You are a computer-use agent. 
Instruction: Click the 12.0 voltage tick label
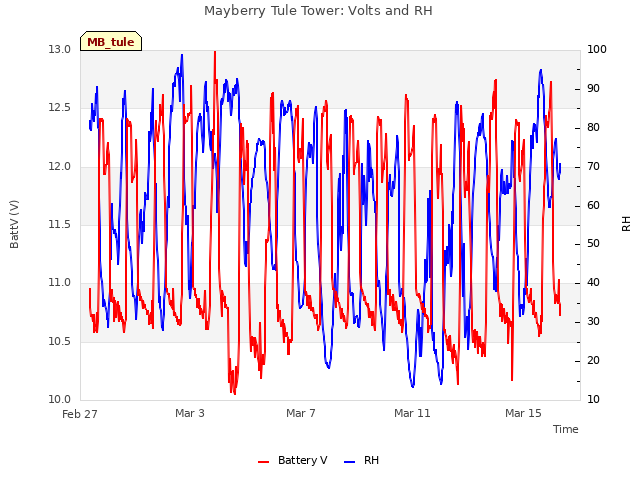pos(60,167)
